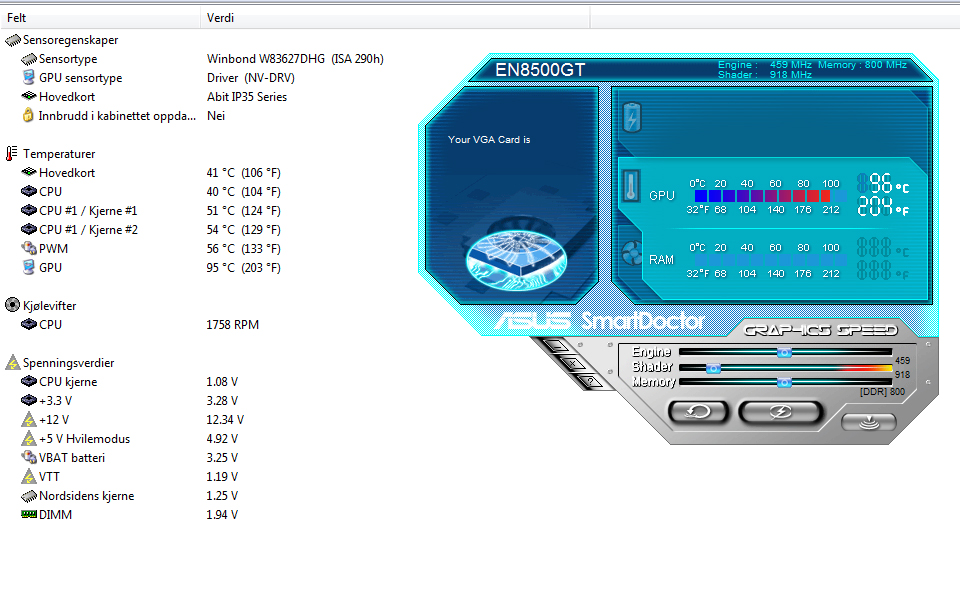Click the value 1.08 V
960x607 pixels.
[x=222, y=382]
